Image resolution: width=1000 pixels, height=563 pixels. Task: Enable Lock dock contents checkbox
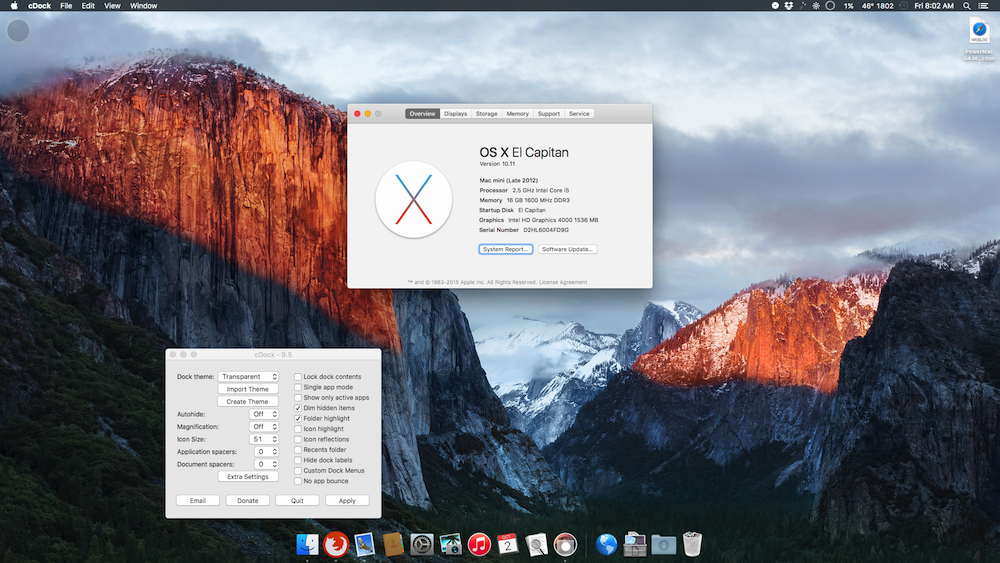[x=298, y=377]
